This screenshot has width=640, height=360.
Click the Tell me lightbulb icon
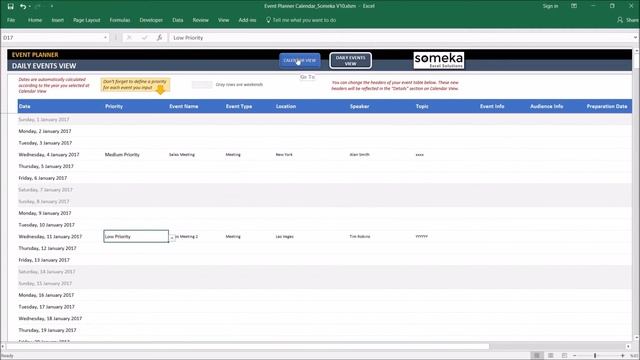(x=268, y=20)
